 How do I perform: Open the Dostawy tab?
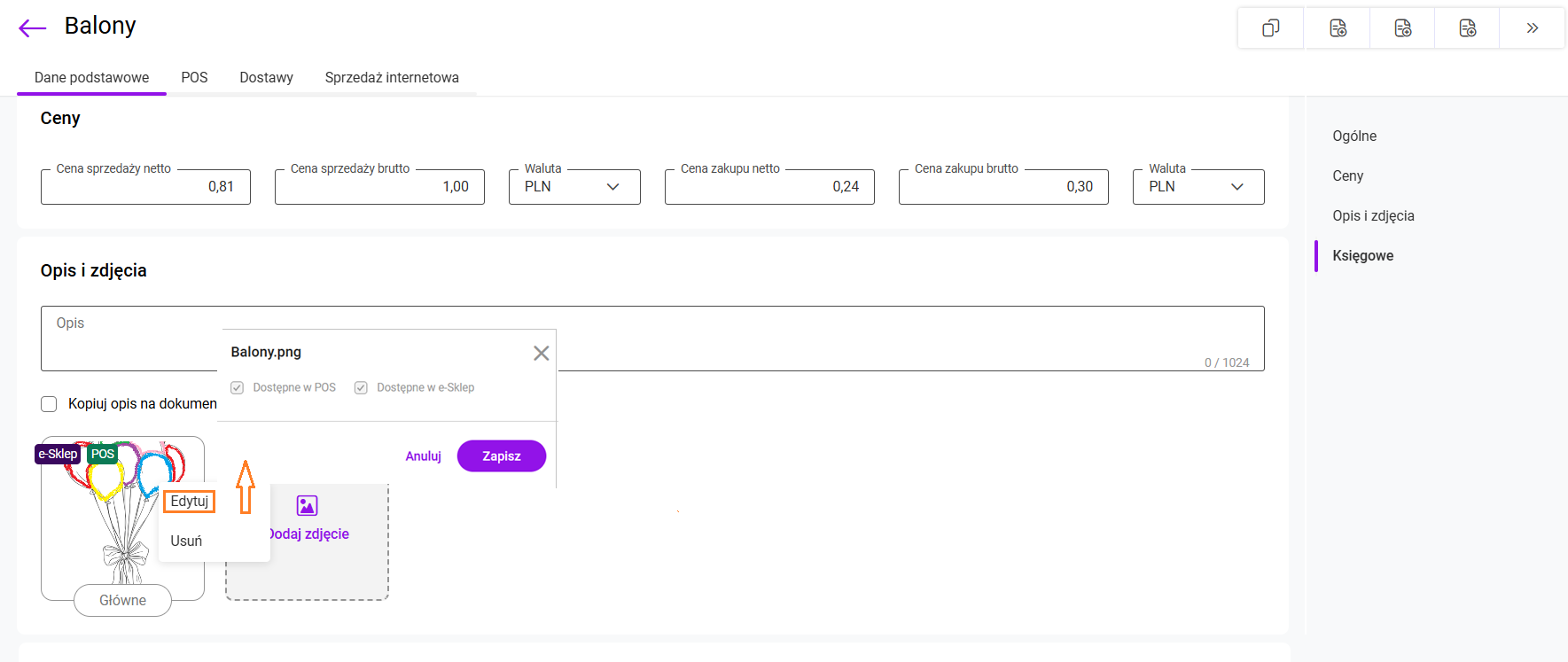[266, 78]
